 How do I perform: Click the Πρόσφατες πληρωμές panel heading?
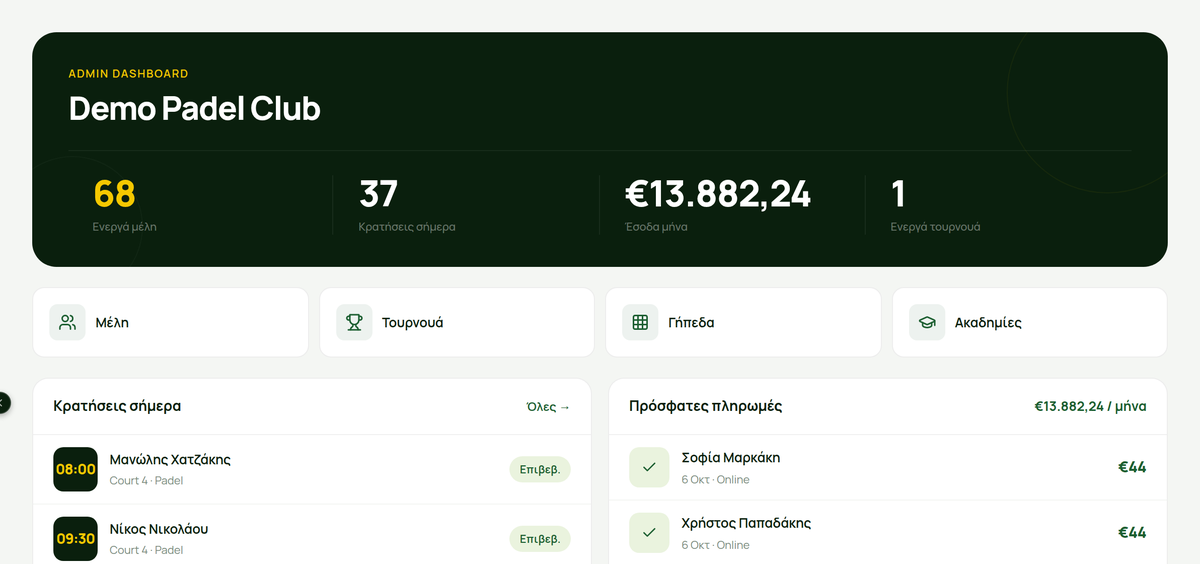click(x=706, y=406)
